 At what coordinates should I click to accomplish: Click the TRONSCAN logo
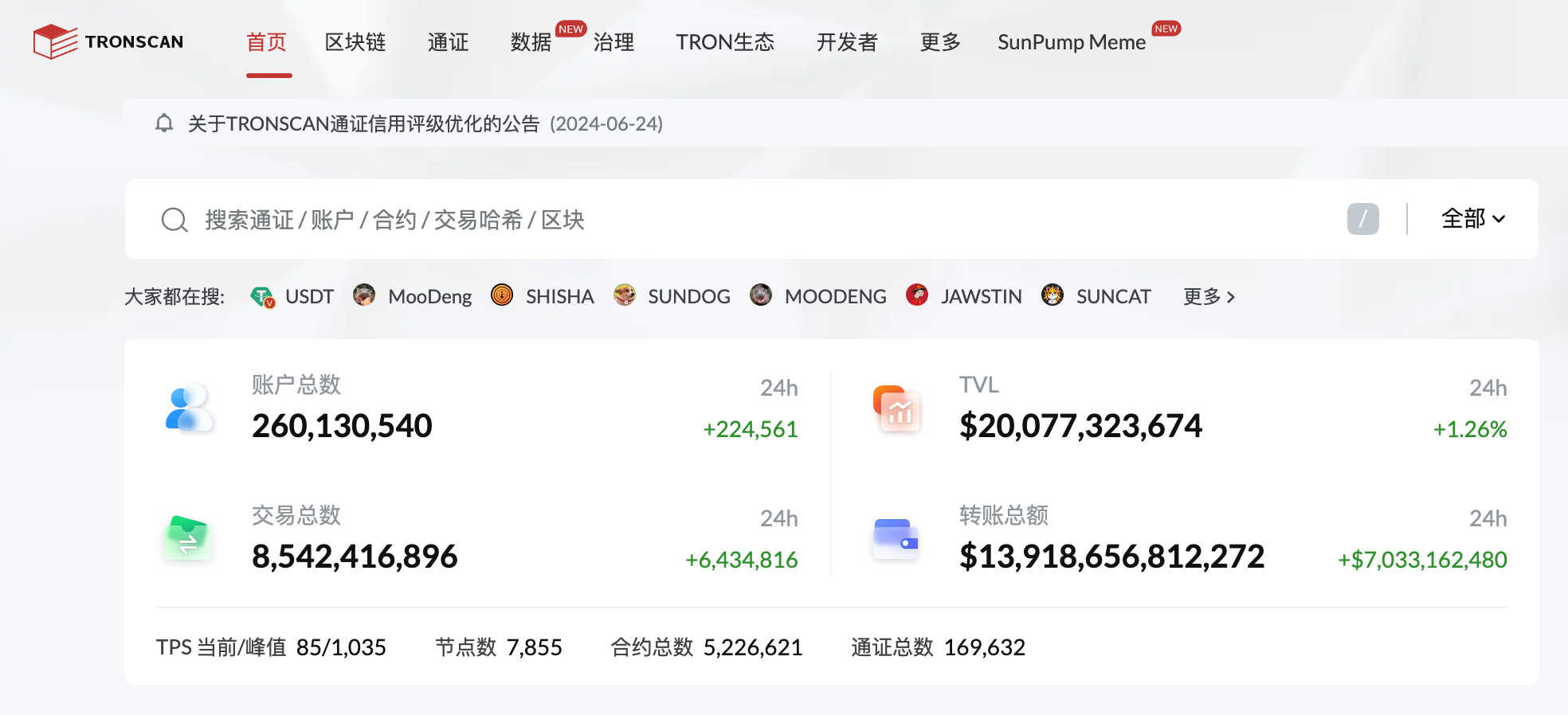click(x=108, y=41)
